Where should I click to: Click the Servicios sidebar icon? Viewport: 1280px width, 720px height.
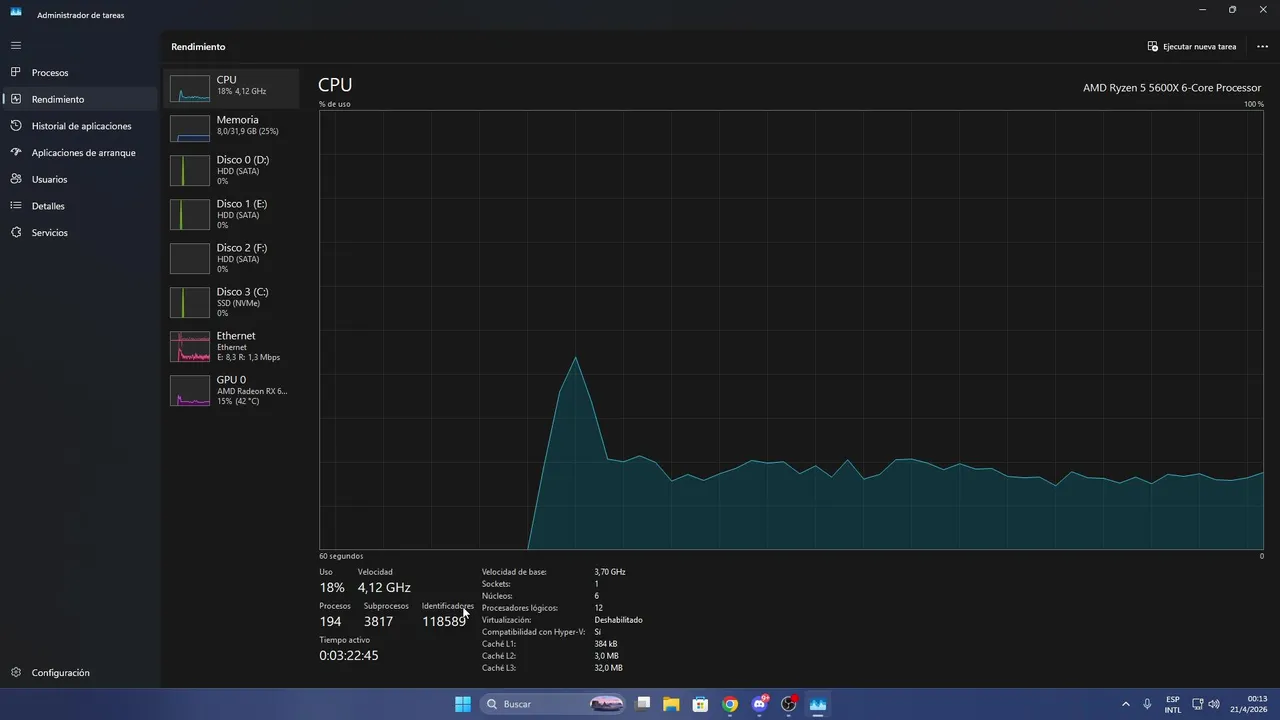[16, 232]
